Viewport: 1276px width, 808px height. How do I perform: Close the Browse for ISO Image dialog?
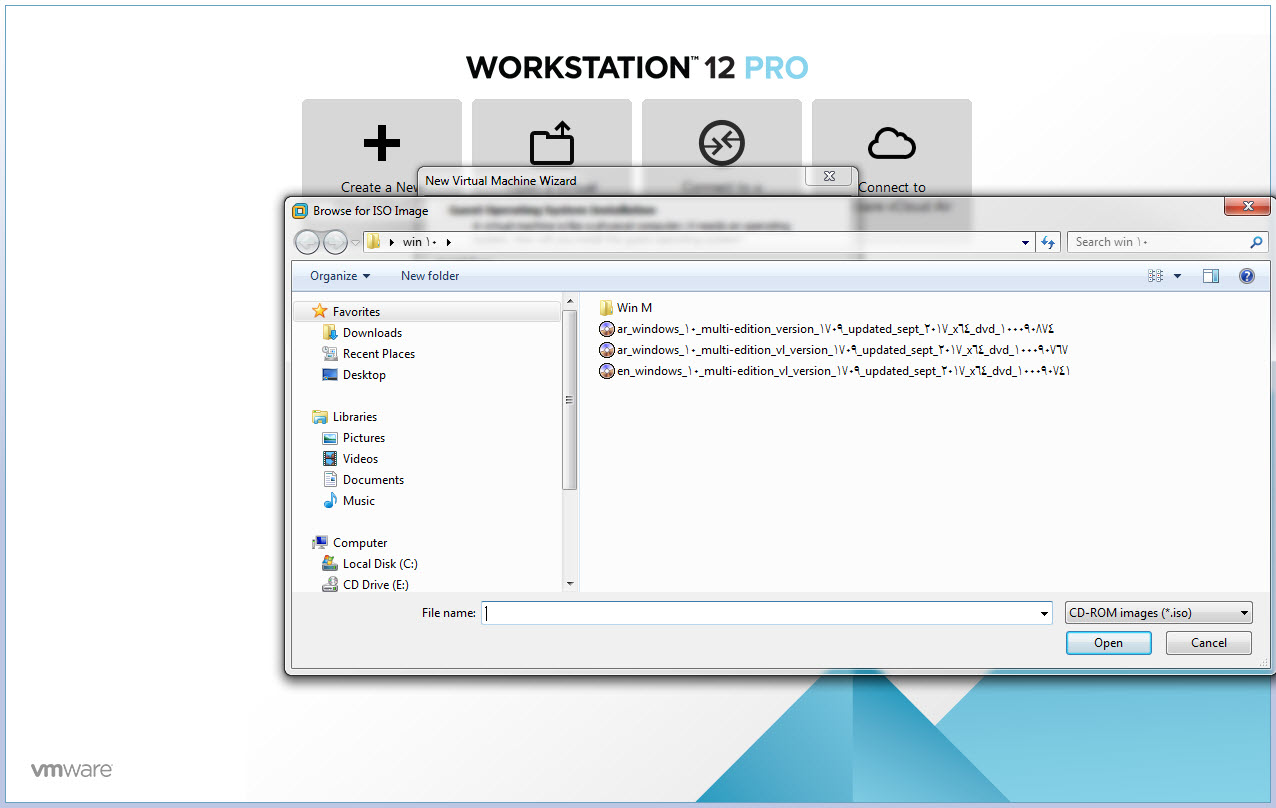coord(1248,207)
